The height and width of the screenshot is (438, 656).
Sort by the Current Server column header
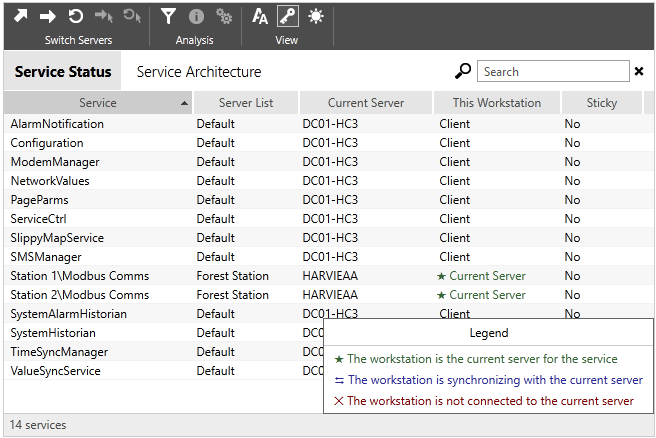(365, 103)
